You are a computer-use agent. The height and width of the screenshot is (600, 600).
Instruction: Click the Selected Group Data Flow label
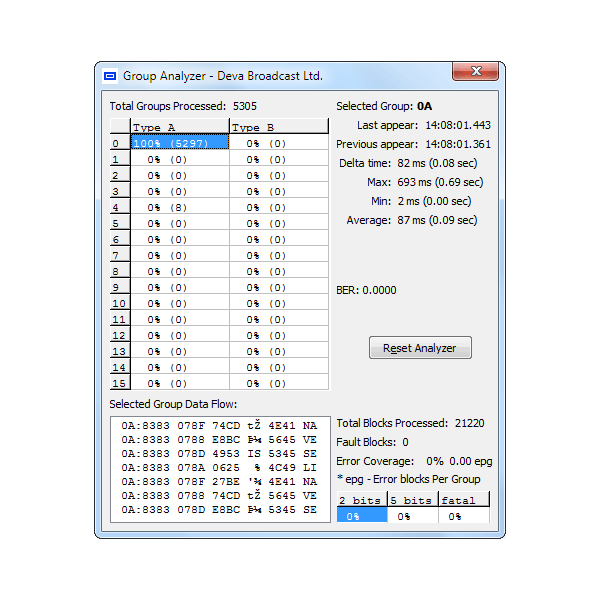pyautogui.click(x=173, y=404)
